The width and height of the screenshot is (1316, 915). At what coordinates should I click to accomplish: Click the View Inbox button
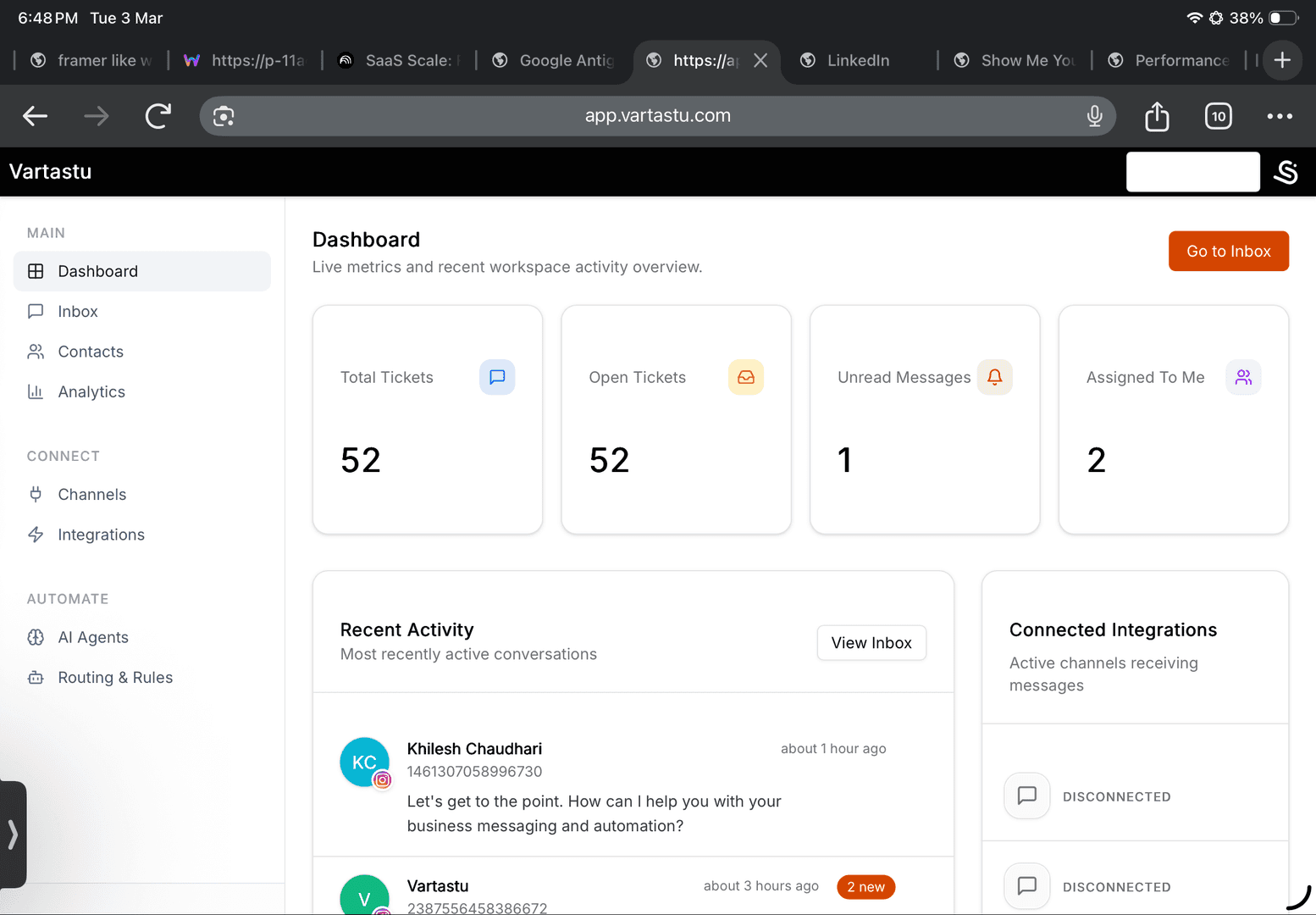(x=871, y=642)
